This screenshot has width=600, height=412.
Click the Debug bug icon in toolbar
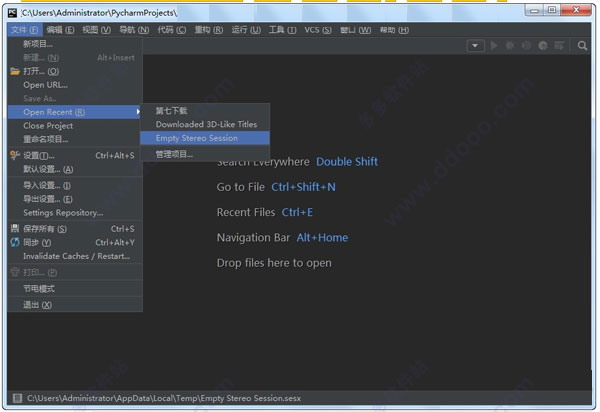click(510, 46)
